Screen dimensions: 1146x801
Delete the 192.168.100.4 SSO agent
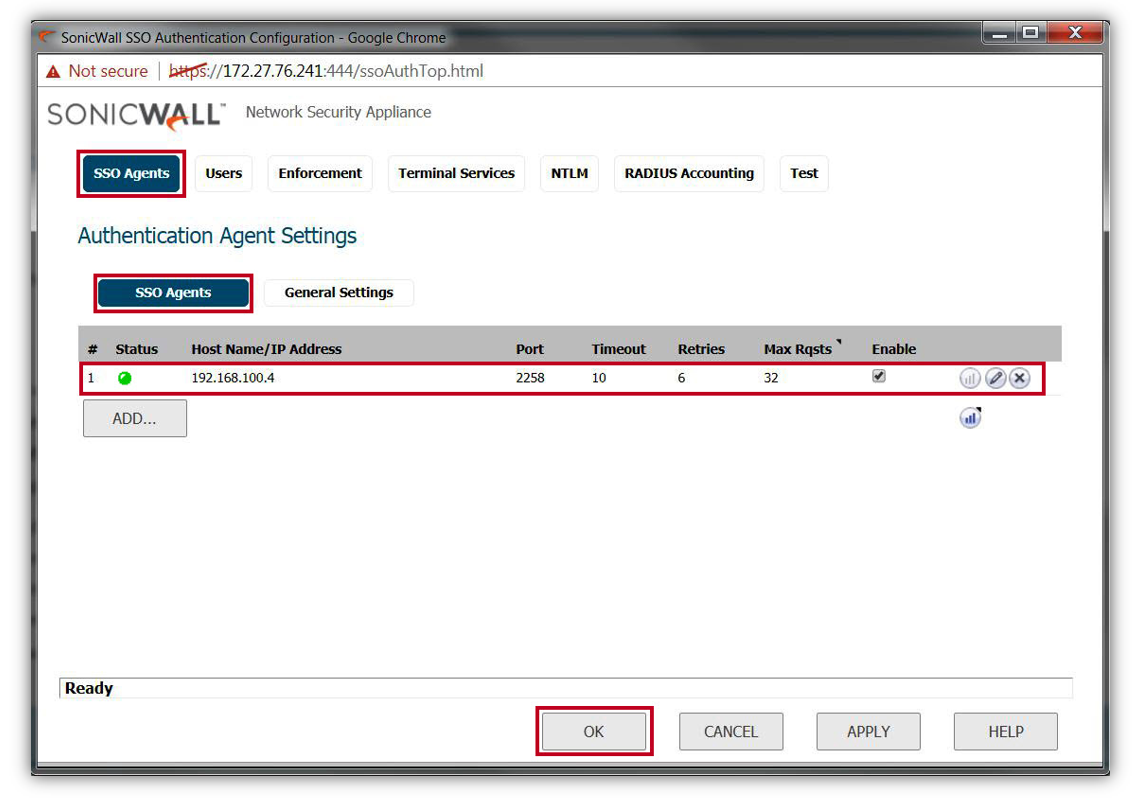1020,378
